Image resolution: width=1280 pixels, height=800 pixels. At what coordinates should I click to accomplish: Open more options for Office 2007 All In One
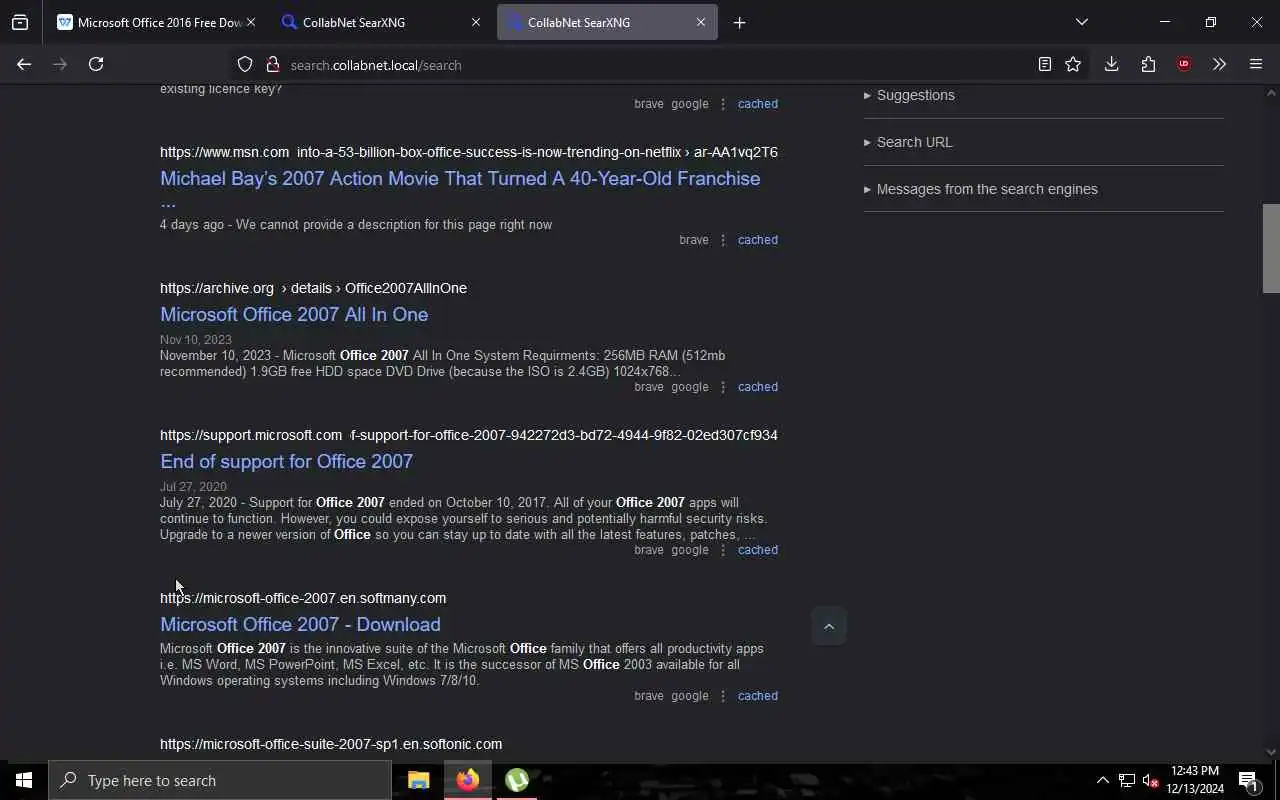(x=723, y=387)
